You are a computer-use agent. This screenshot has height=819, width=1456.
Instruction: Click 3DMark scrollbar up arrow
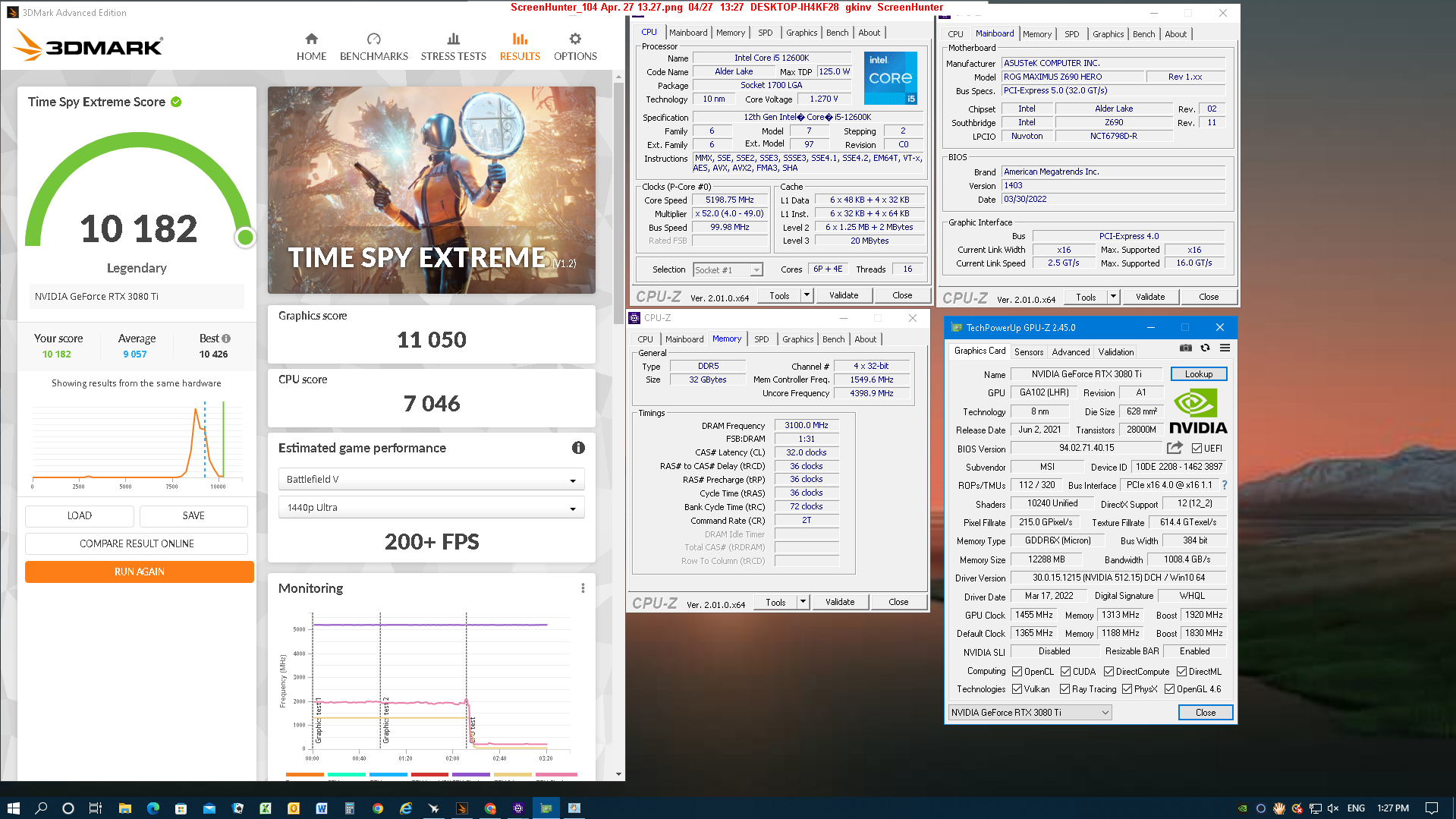[618, 76]
